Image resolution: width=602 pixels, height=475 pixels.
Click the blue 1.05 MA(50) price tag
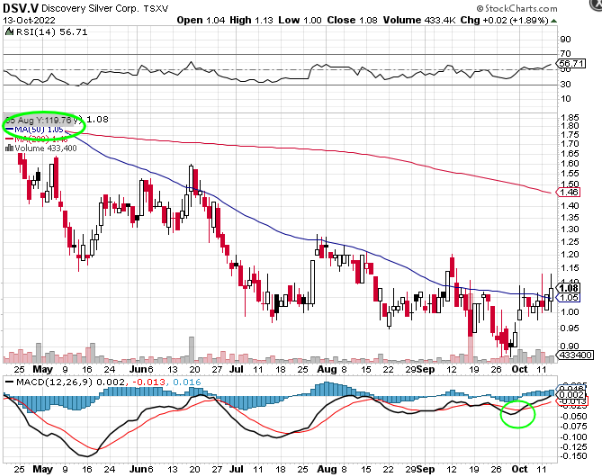click(x=569, y=297)
